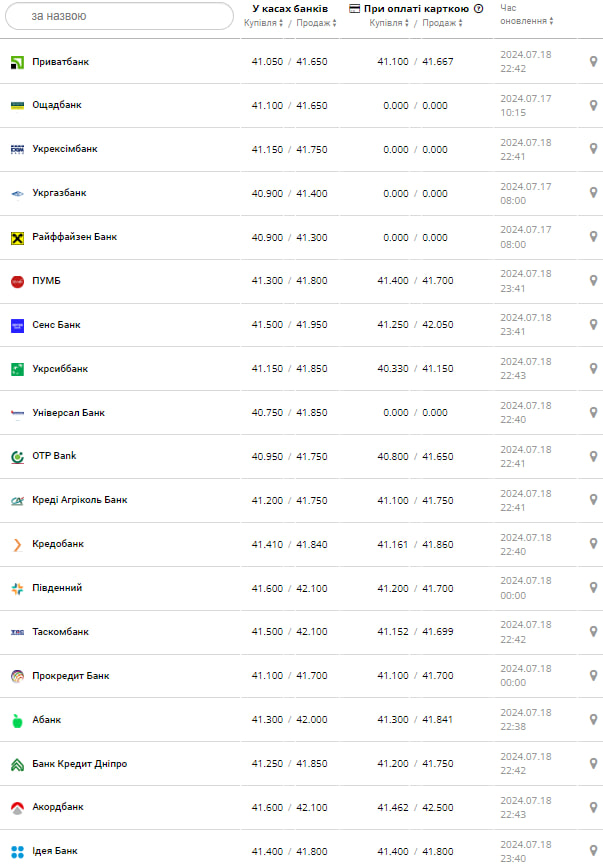Click the location pin for Акордбанк

point(593,807)
